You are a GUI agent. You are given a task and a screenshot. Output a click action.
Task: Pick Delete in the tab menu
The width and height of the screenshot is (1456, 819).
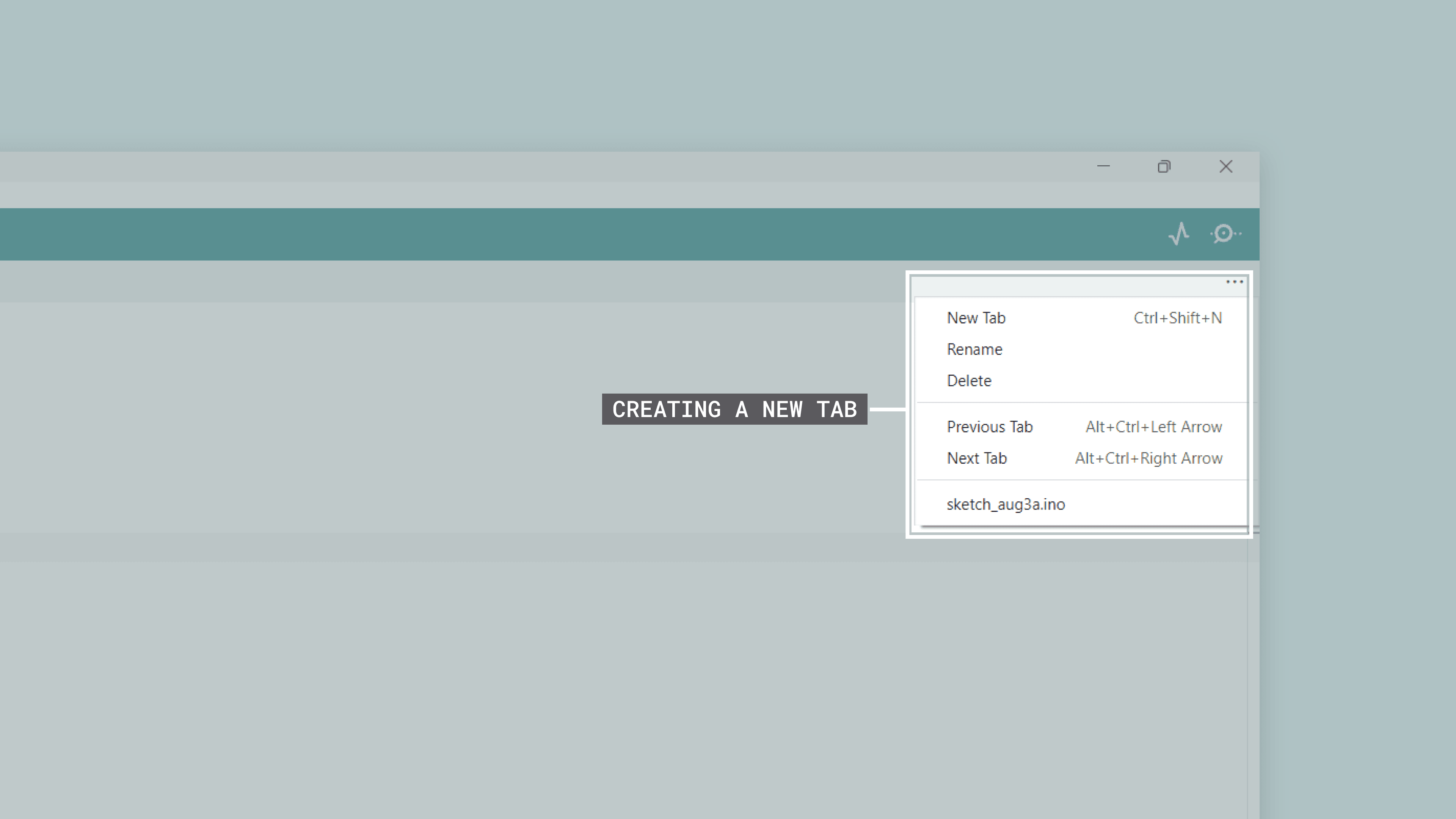(969, 381)
